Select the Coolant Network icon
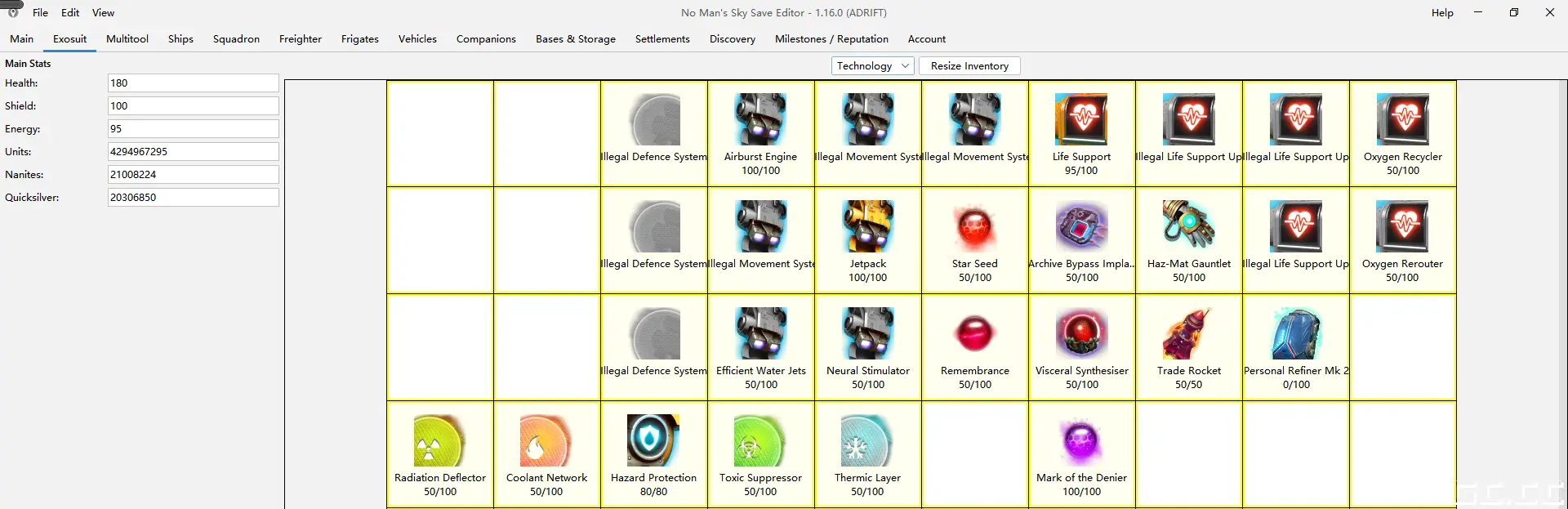 (x=546, y=440)
